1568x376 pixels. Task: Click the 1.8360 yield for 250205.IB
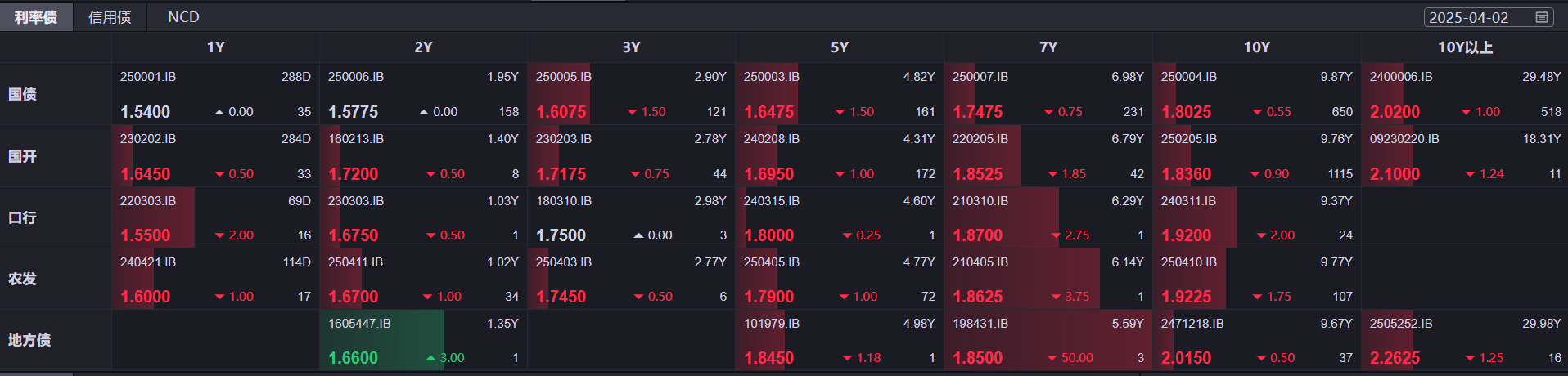tap(1186, 174)
